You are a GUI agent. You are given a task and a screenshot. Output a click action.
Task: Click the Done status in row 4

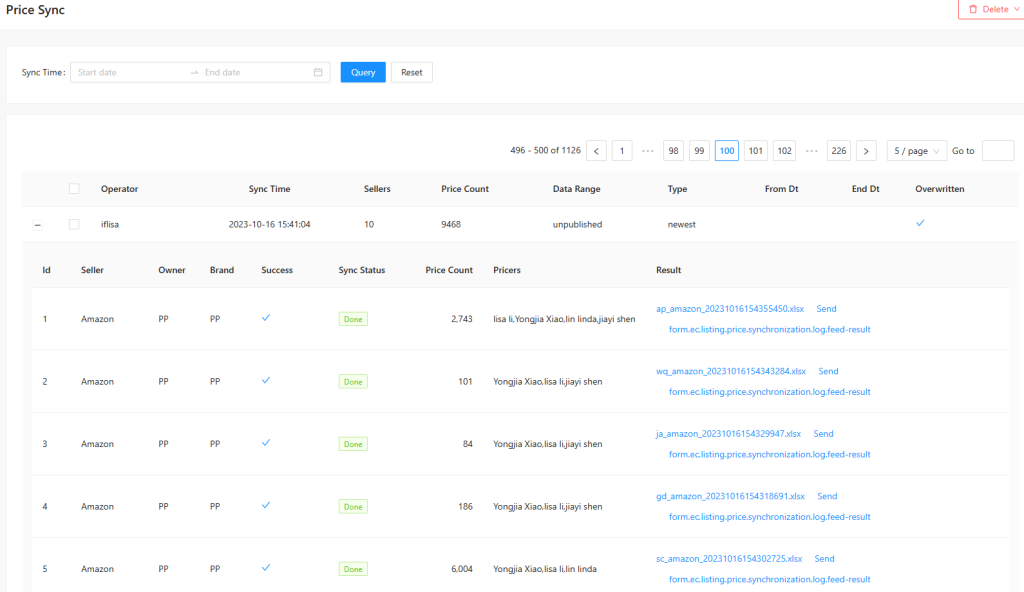353,506
